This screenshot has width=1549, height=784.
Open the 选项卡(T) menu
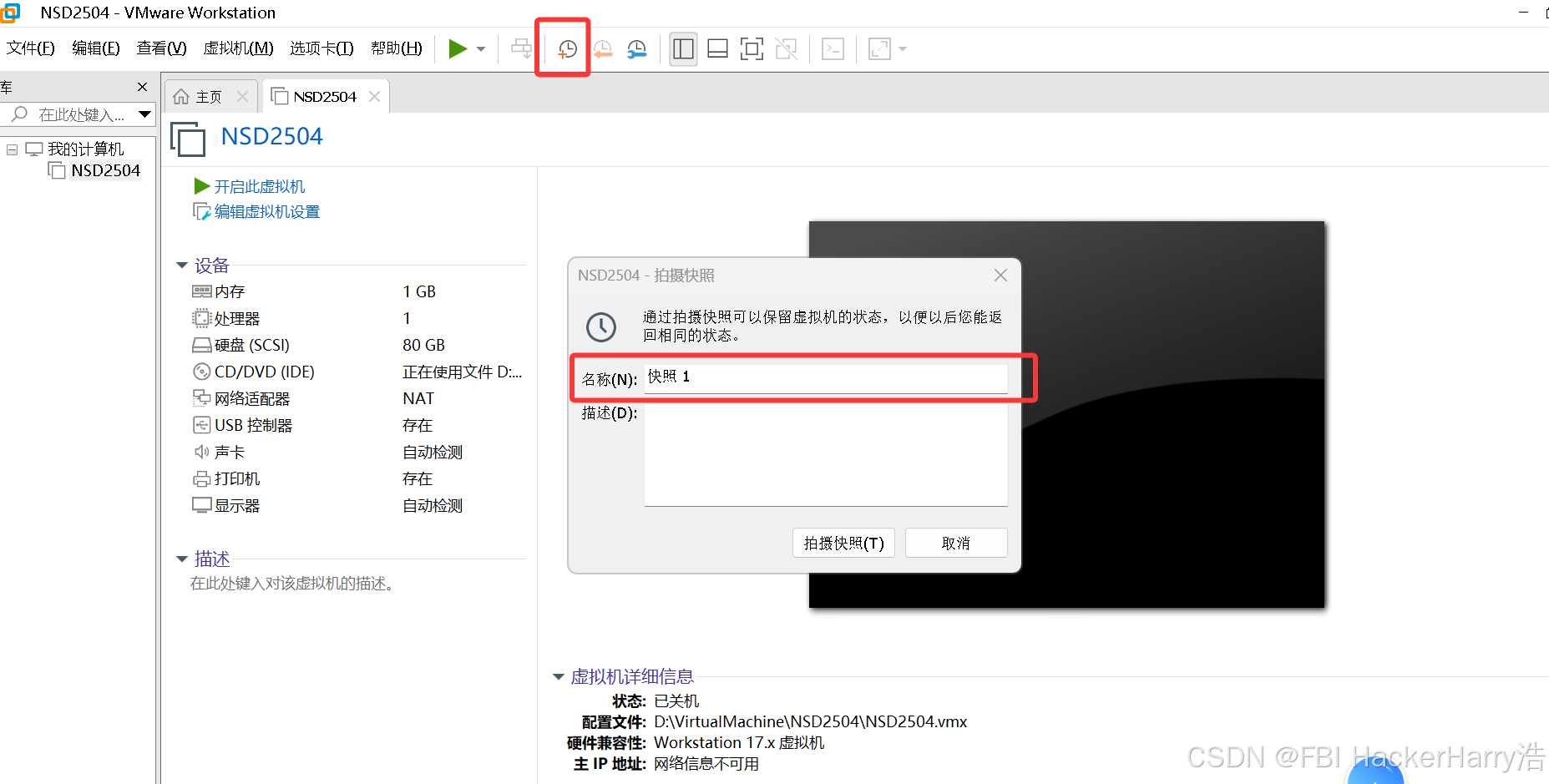(x=321, y=48)
